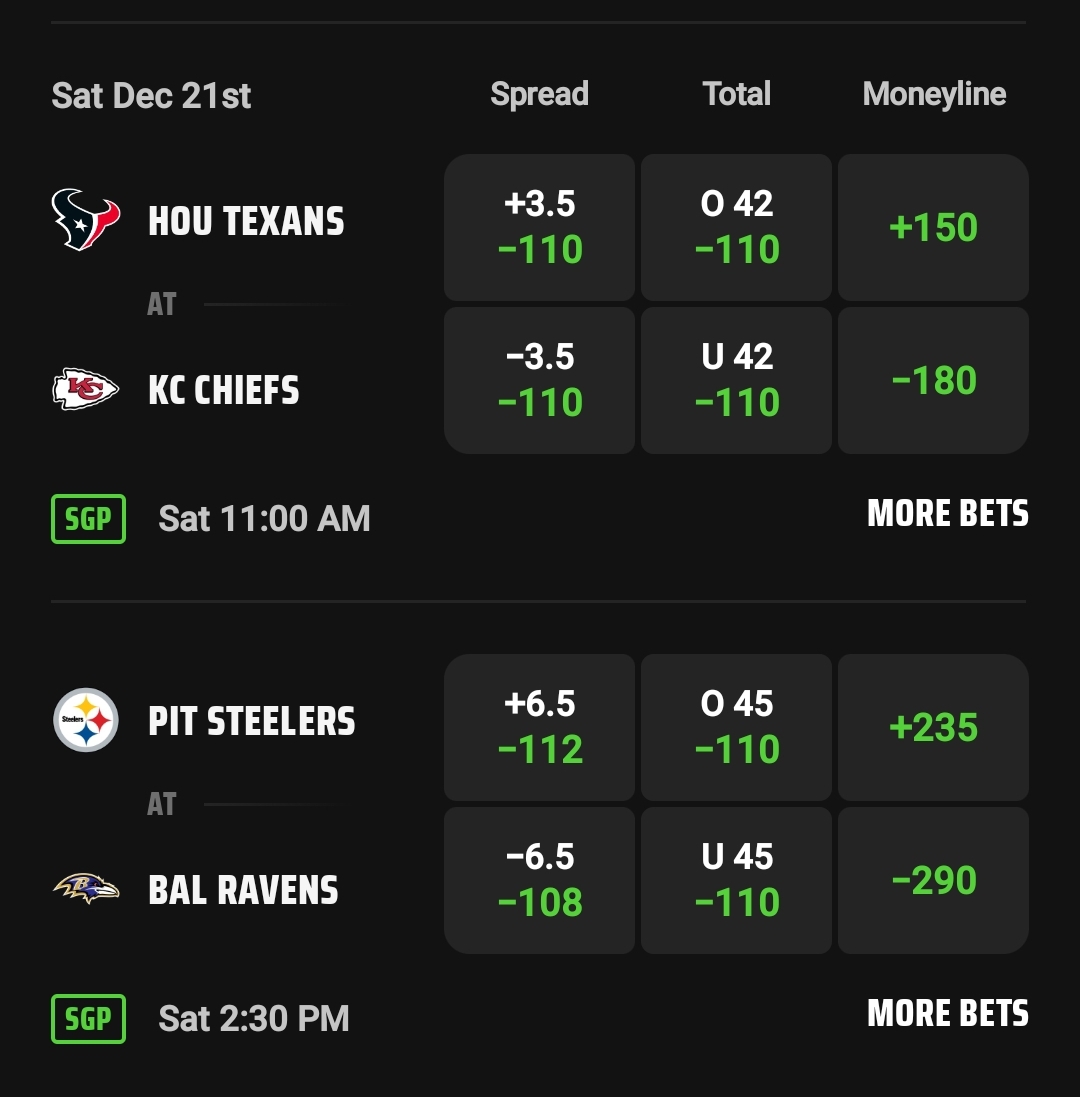Choose Steelers +235 moneyline

click(933, 728)
